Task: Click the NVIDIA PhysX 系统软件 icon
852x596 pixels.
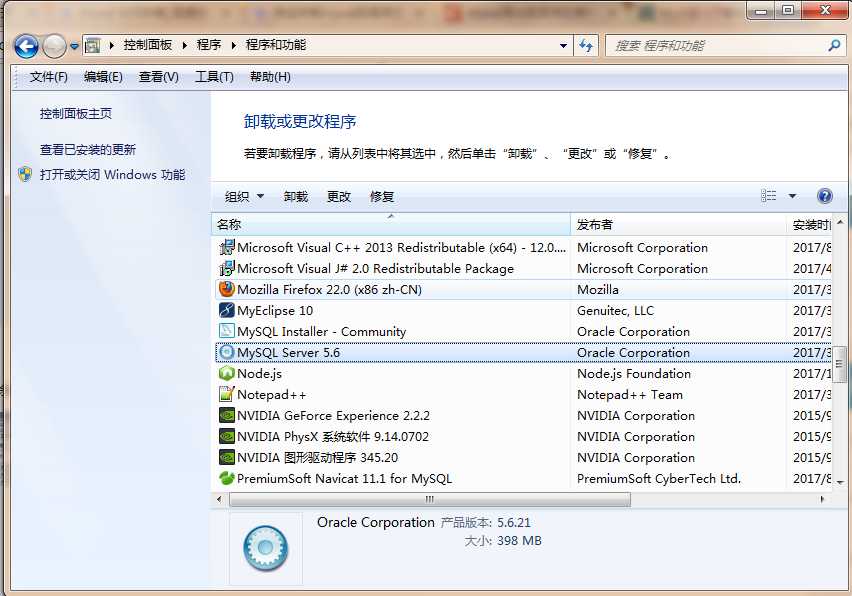Action: (x=227, y=436)
